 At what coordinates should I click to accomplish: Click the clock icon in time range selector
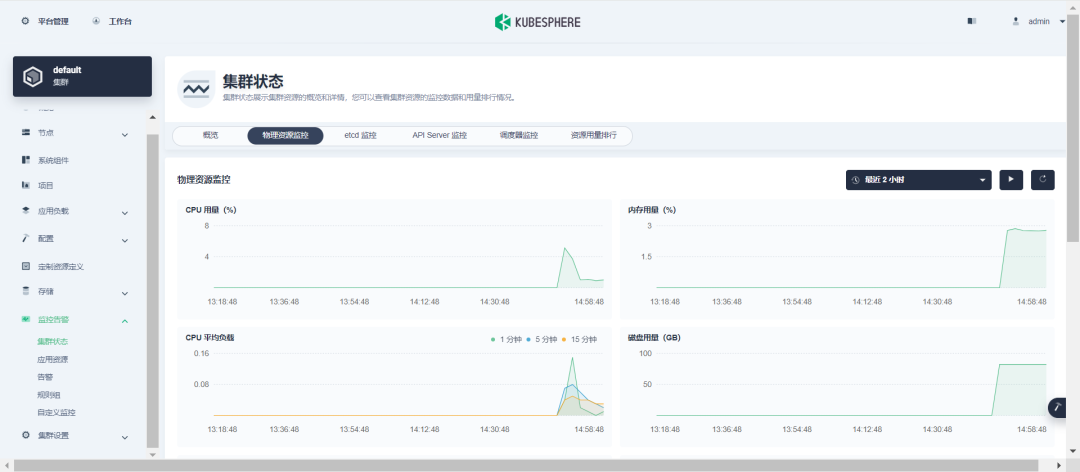tap(856, 180)
